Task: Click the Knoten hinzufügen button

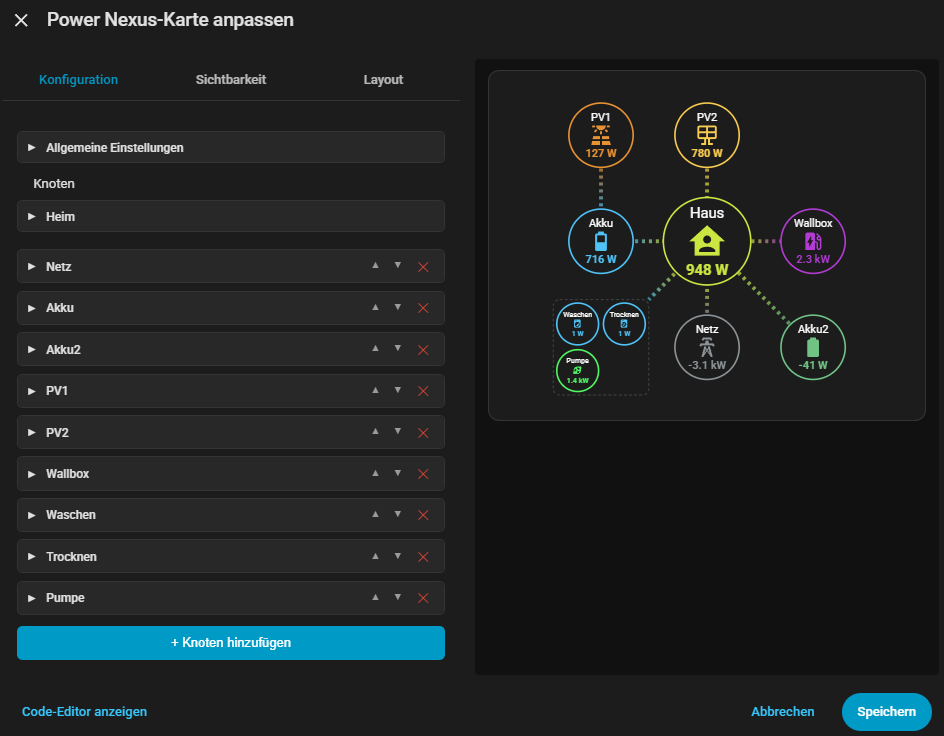Action: 231,643
